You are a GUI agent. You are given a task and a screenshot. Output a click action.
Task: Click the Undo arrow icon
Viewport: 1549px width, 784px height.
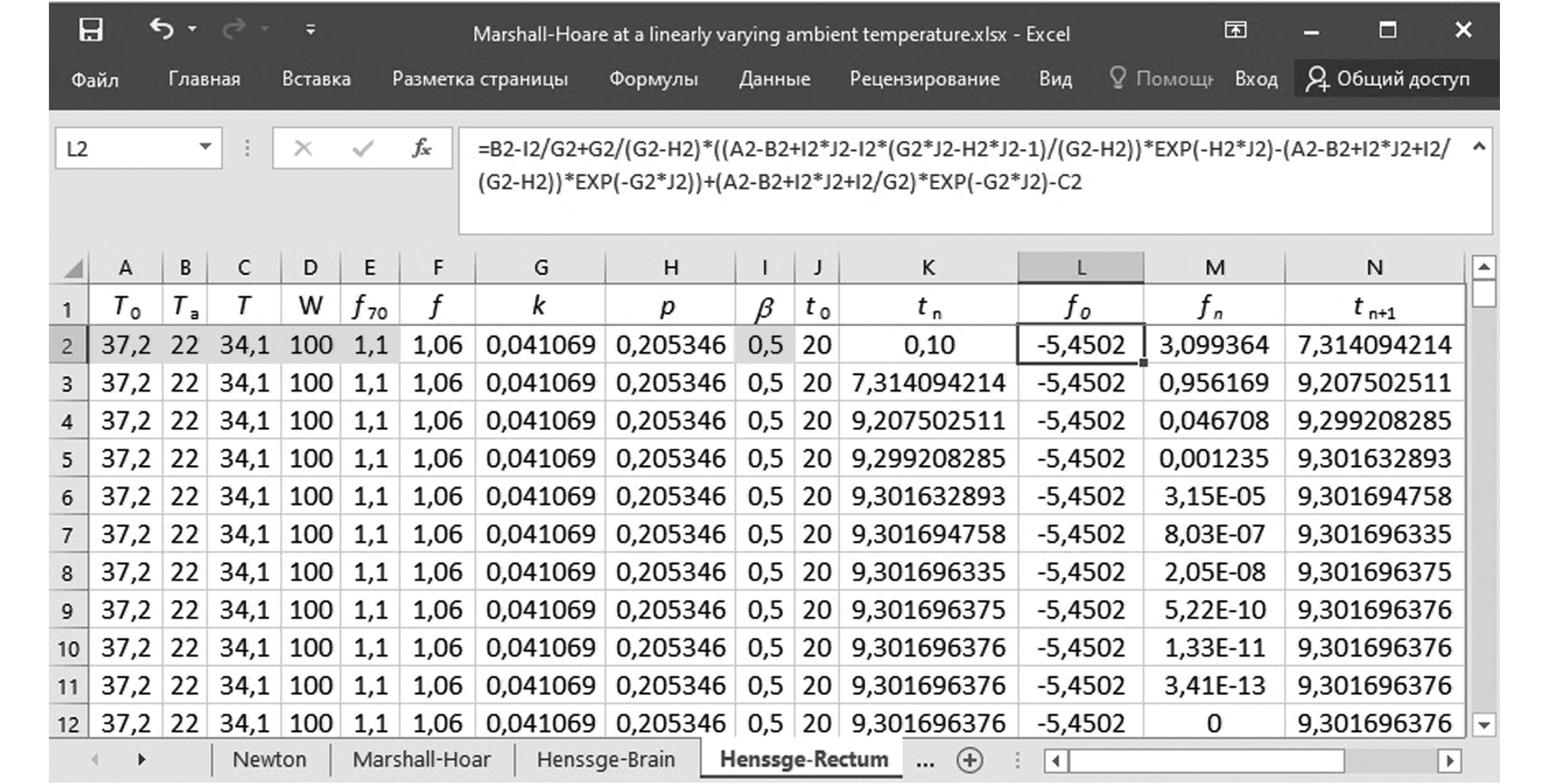(161, 30)
